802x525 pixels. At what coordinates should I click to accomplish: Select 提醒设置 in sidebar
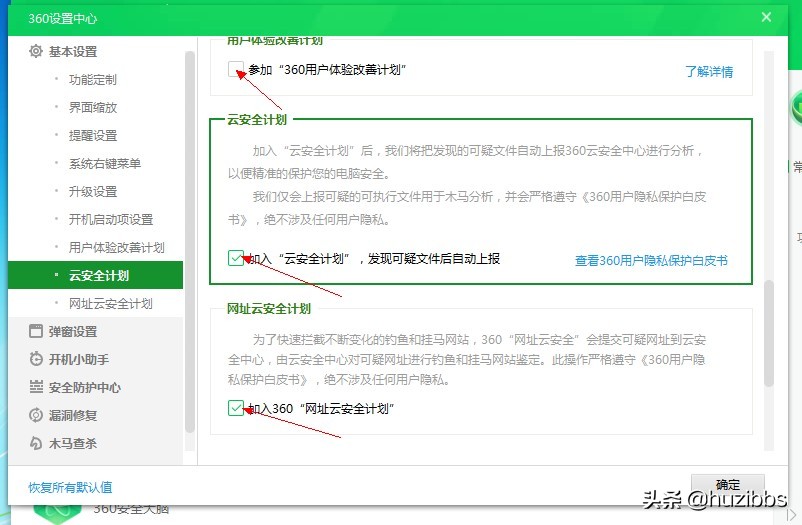pos(95,136)
